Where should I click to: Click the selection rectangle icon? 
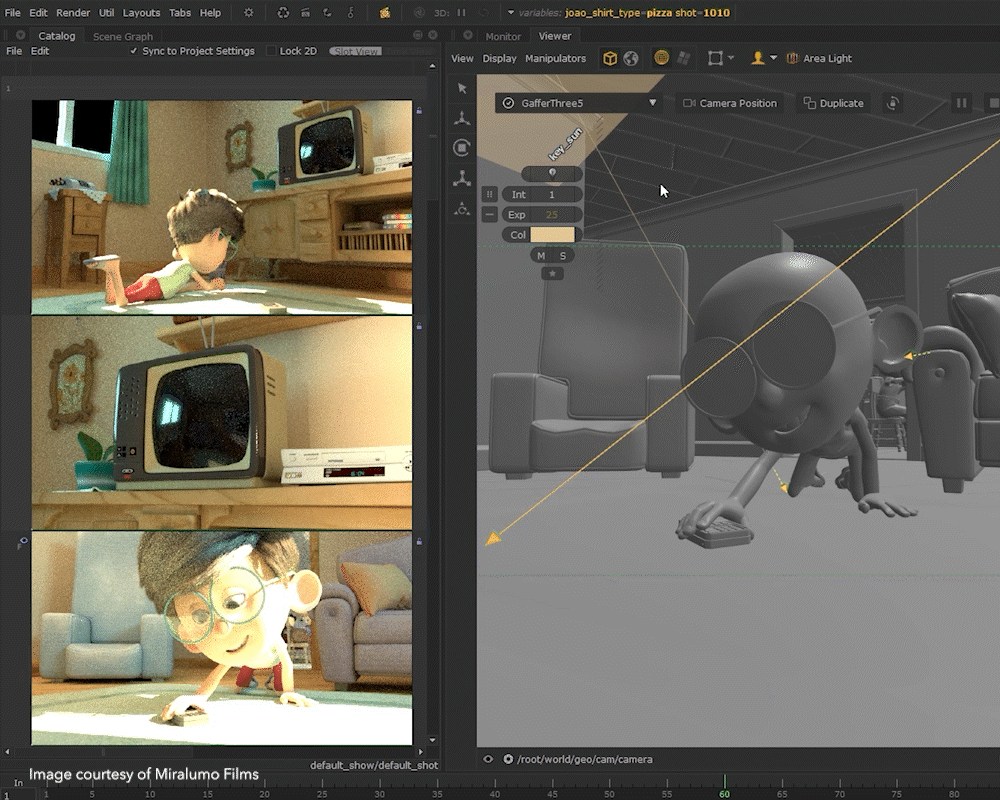point(716,59)
